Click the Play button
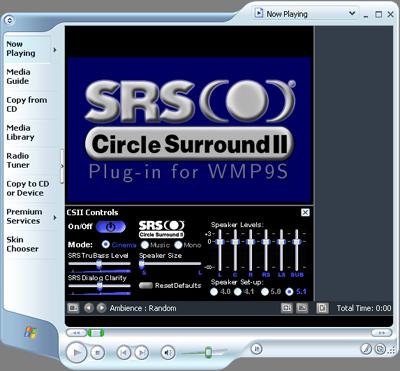 point(77,352)
